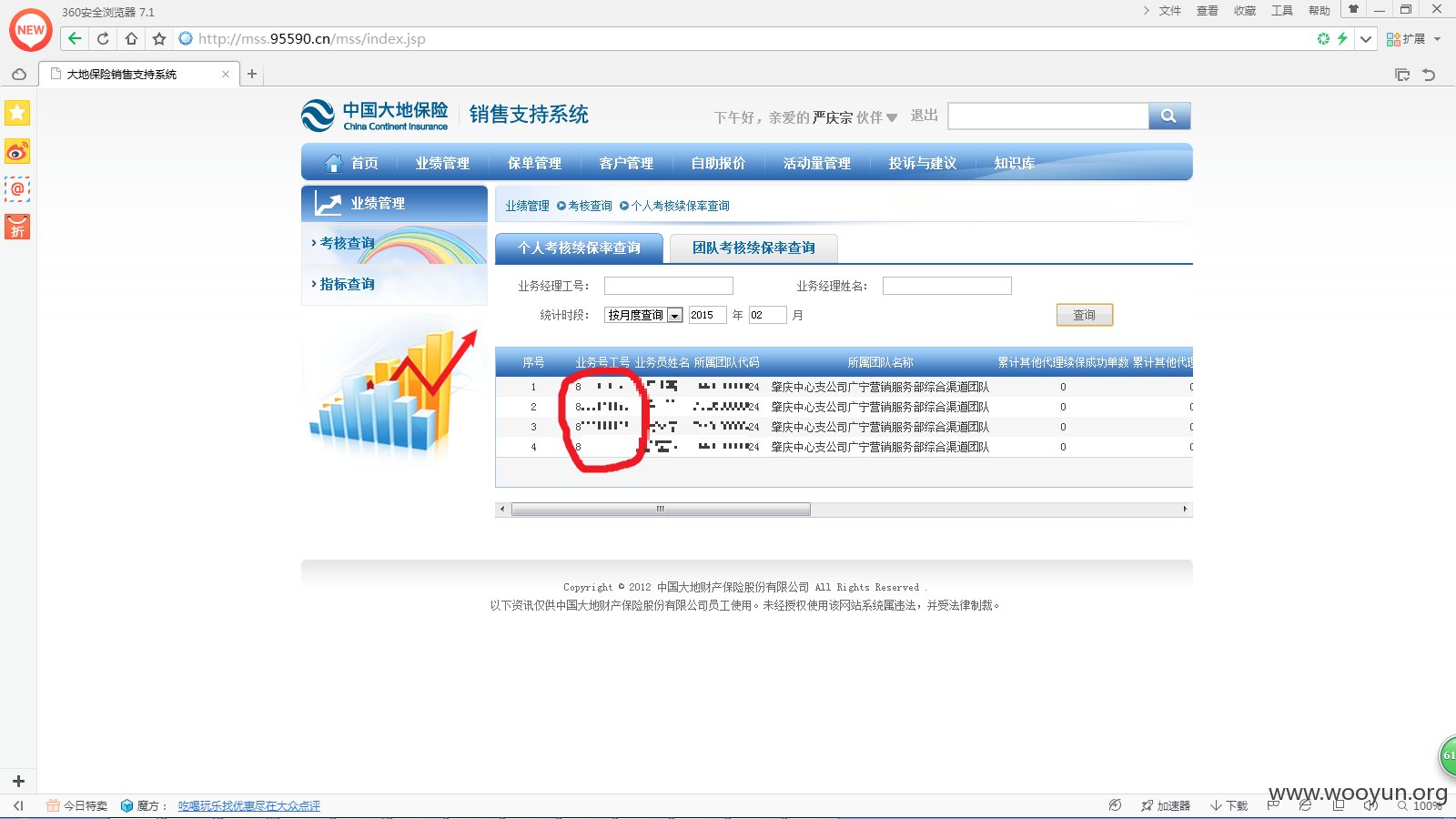Click the green lightning speed-mode icon
1456x819 pixels.
[1342, 38]
